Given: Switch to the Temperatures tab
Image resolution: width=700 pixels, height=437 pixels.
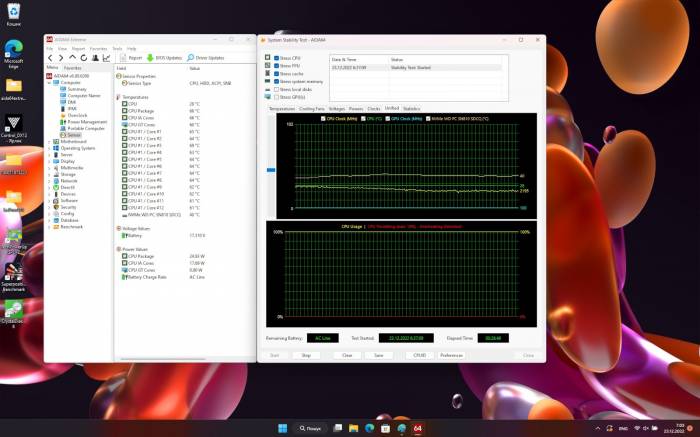Looking at the screenshot, I should point(282,109).
